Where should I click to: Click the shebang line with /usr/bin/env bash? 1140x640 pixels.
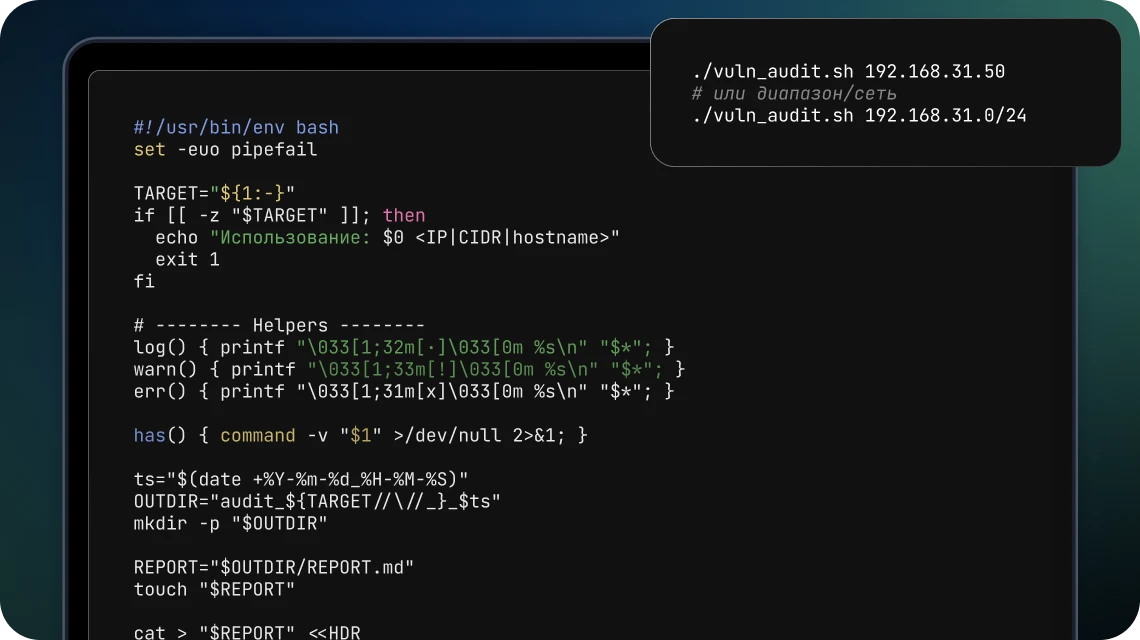pos(236,128)
